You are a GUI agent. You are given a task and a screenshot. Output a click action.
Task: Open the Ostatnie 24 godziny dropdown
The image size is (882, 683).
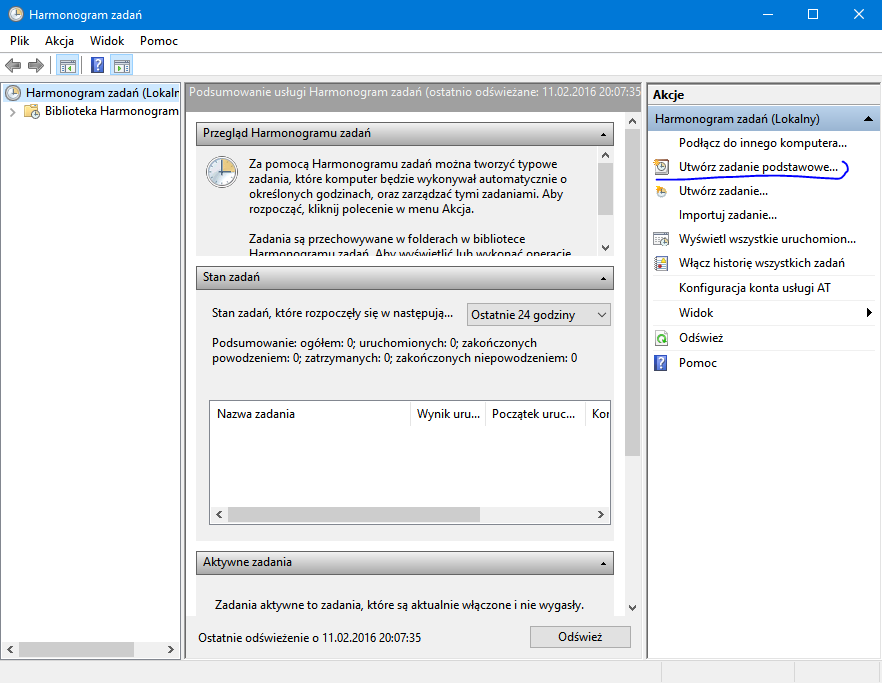point(539,314)
